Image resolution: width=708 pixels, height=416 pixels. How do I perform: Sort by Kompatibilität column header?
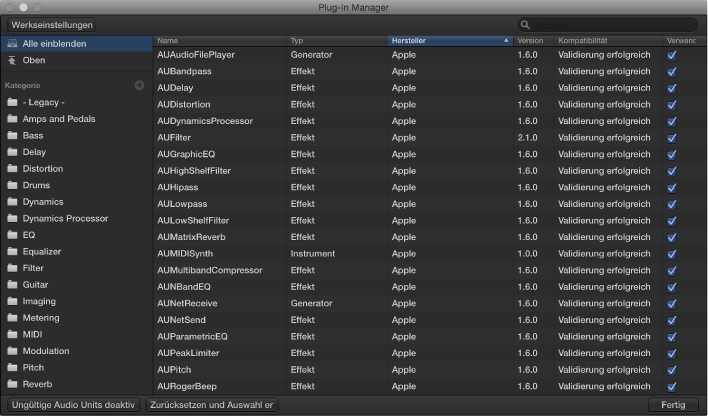(x=608, y=41)
